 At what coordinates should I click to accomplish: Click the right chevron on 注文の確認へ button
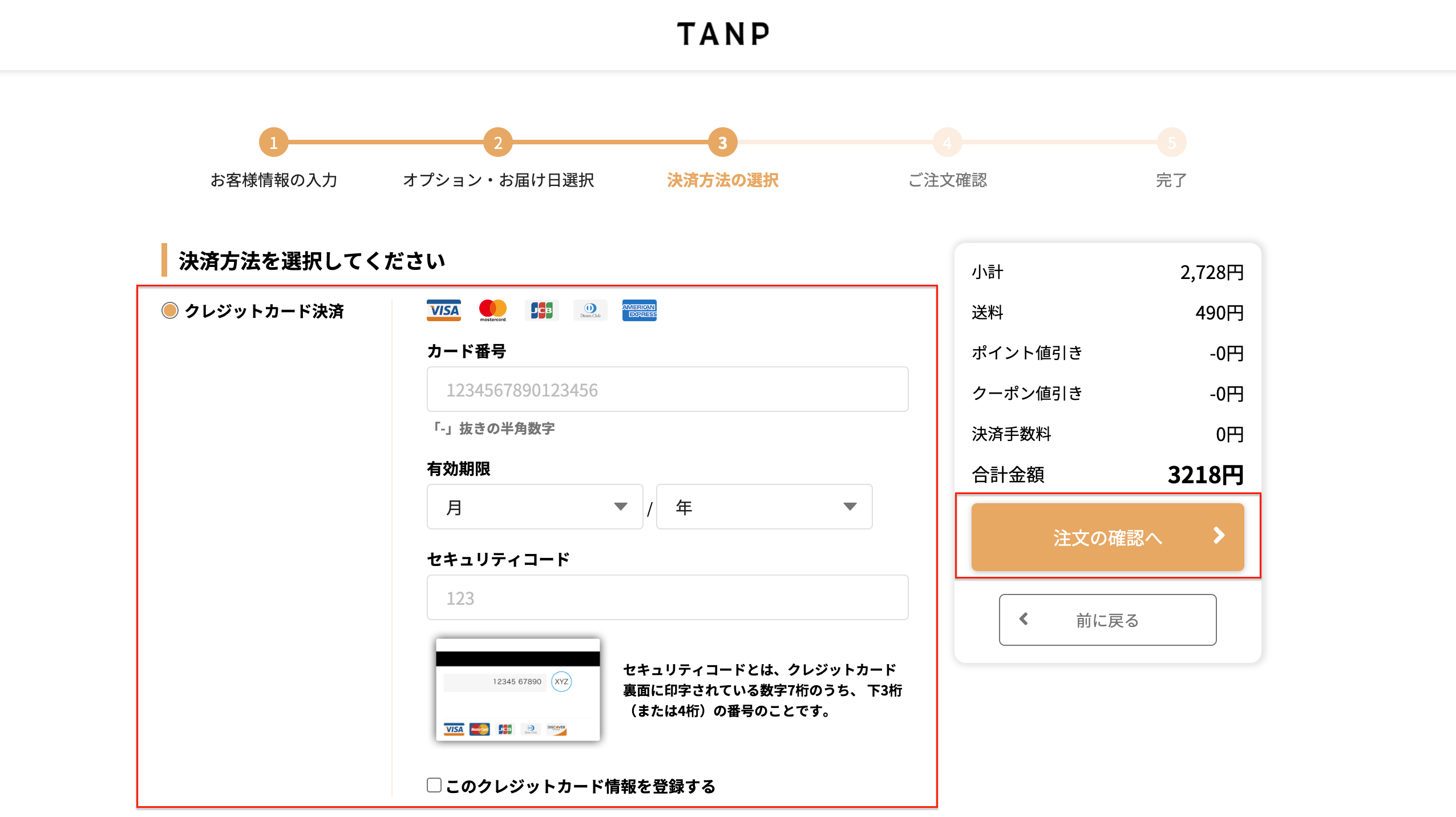[1219, 536]
